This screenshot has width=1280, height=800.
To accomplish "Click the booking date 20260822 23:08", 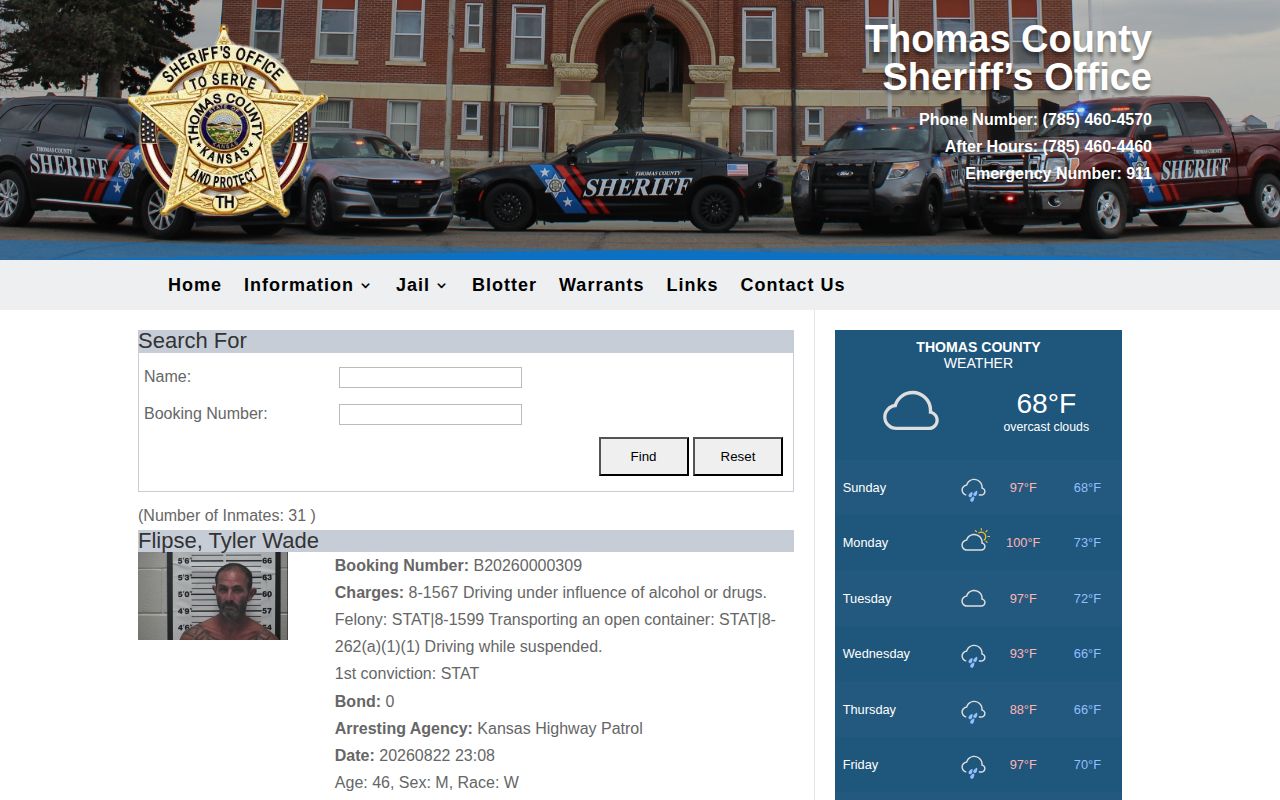I will pyautogui.click(x=437, y=755).
